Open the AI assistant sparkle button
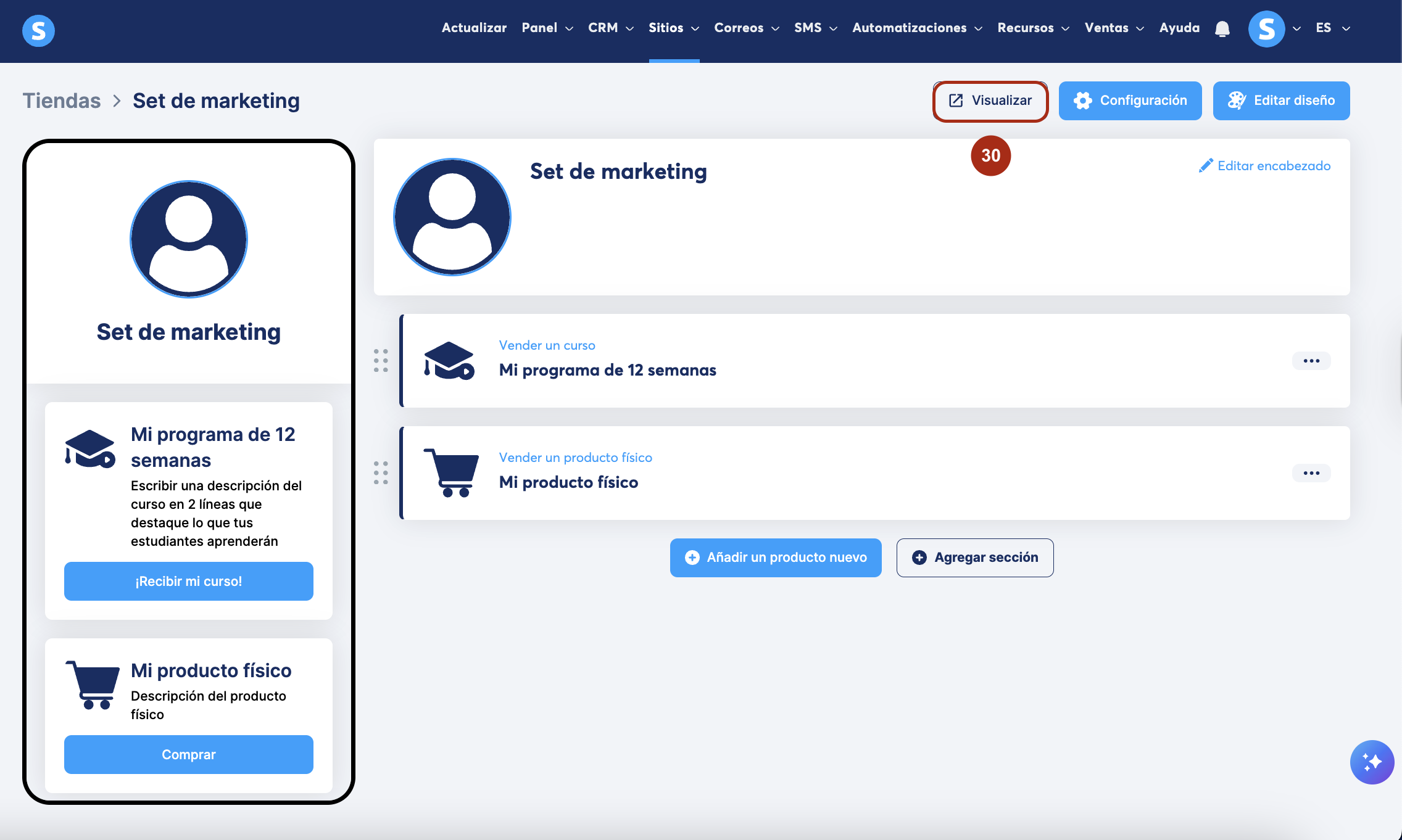 pos(1372,762)
